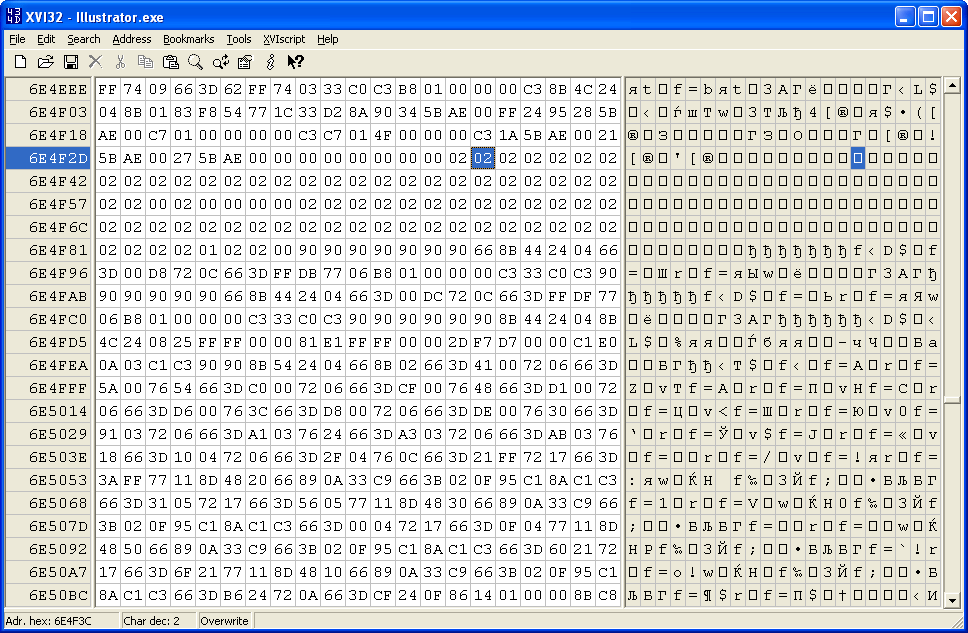Activate the What's This help pointer icon

click(295, 62)
